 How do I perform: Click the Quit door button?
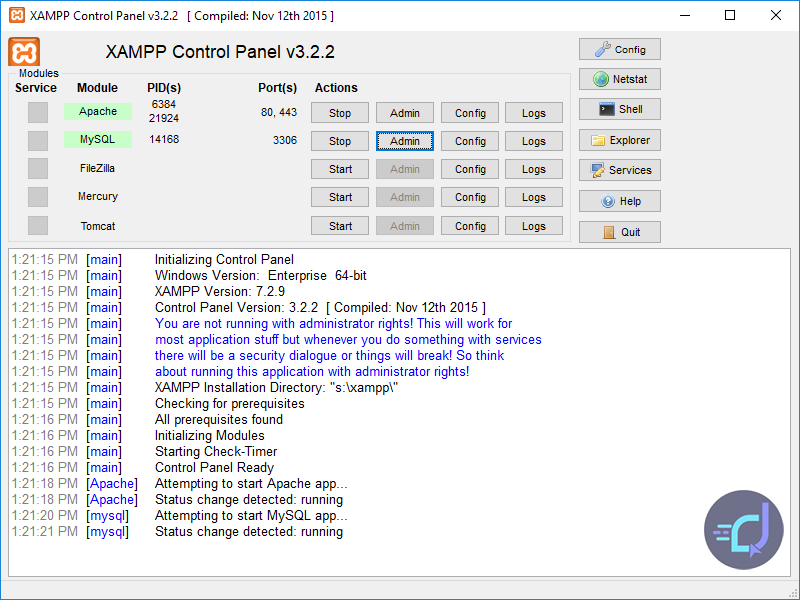tap(619, 232)
